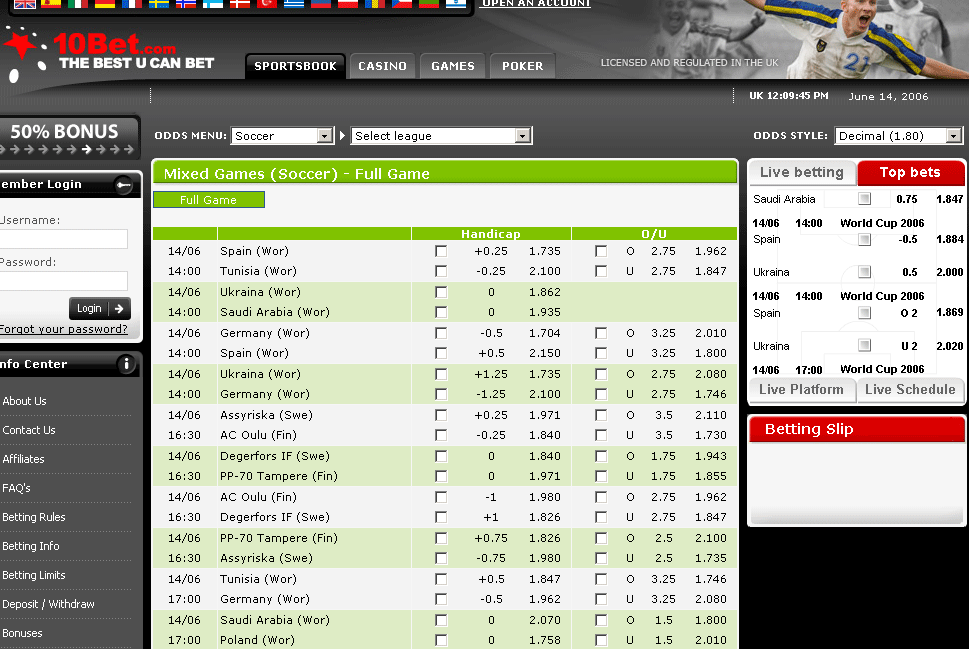Screen dimensions: 969x649
Task: Tick Ukraina (Wor) 0 handicap at 1.862
Action: 441,292
